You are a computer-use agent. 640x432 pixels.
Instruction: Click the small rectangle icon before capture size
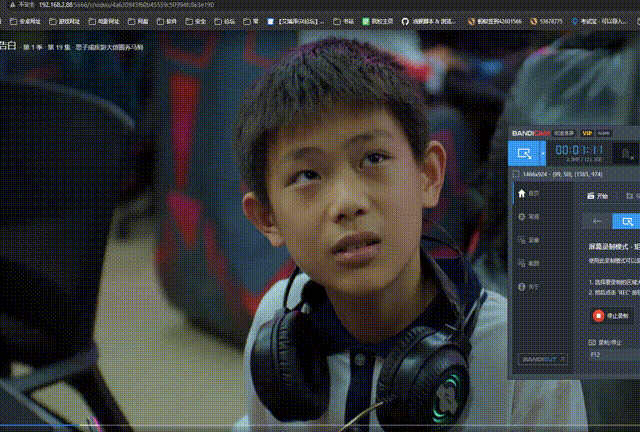click(x=516, y=174)
